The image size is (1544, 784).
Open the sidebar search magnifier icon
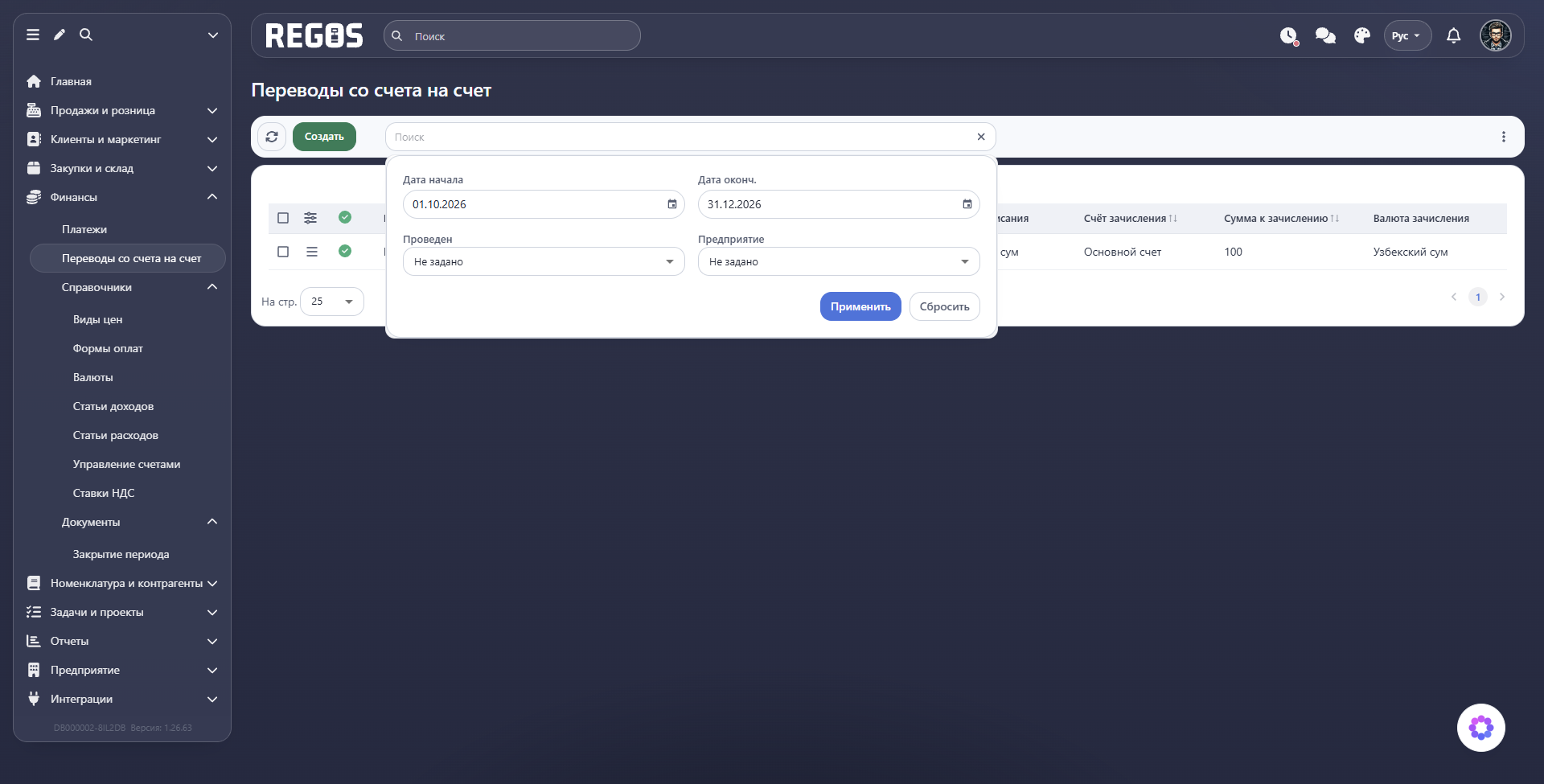click(x=86, y=35)
